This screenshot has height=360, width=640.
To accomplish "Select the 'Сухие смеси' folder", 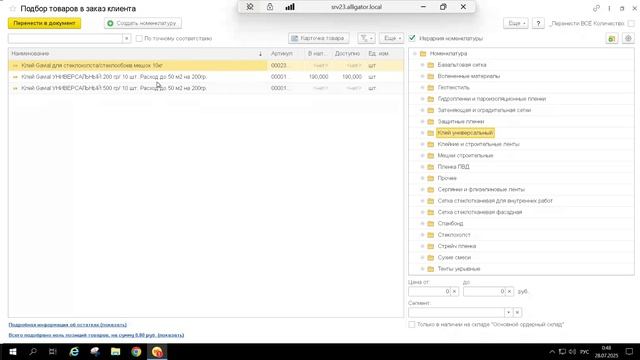I will [454, 258].
